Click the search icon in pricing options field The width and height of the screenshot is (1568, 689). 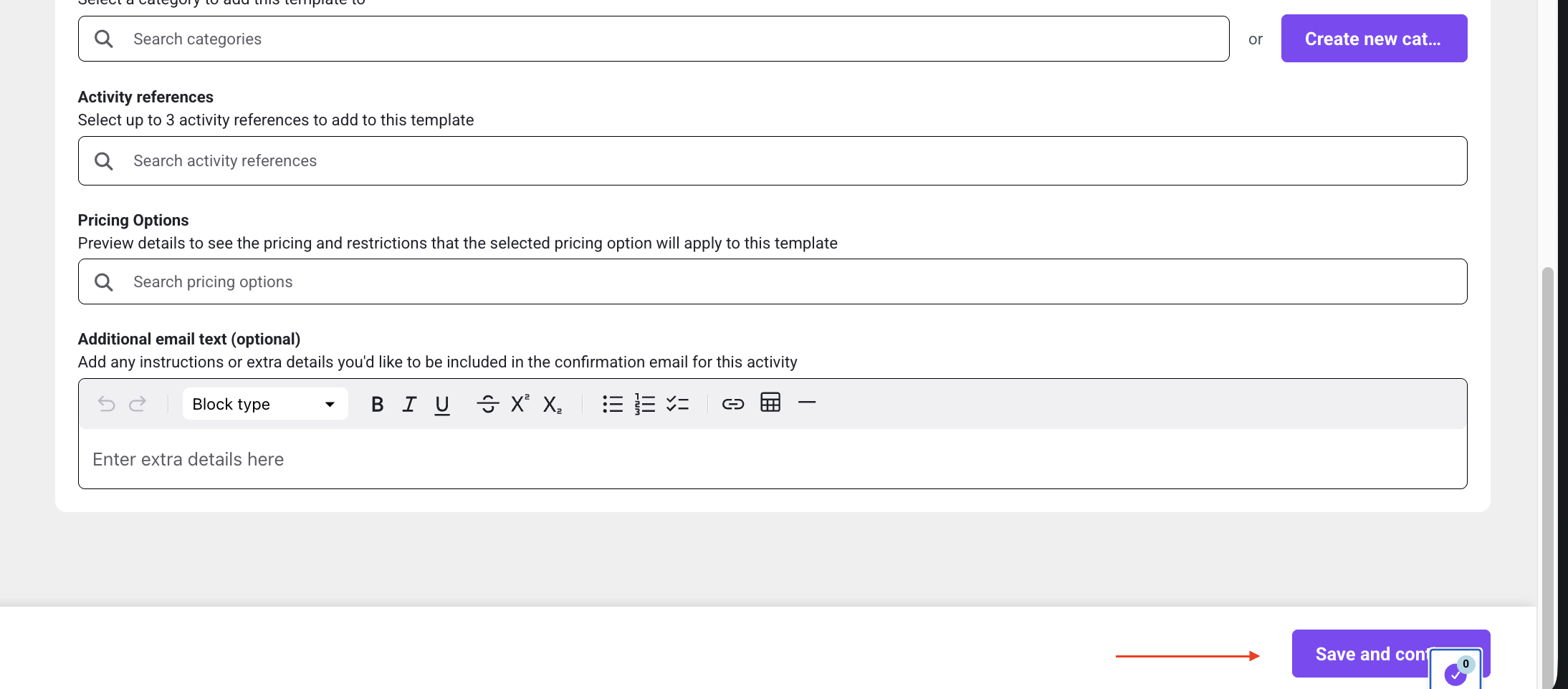coord(104,282)
